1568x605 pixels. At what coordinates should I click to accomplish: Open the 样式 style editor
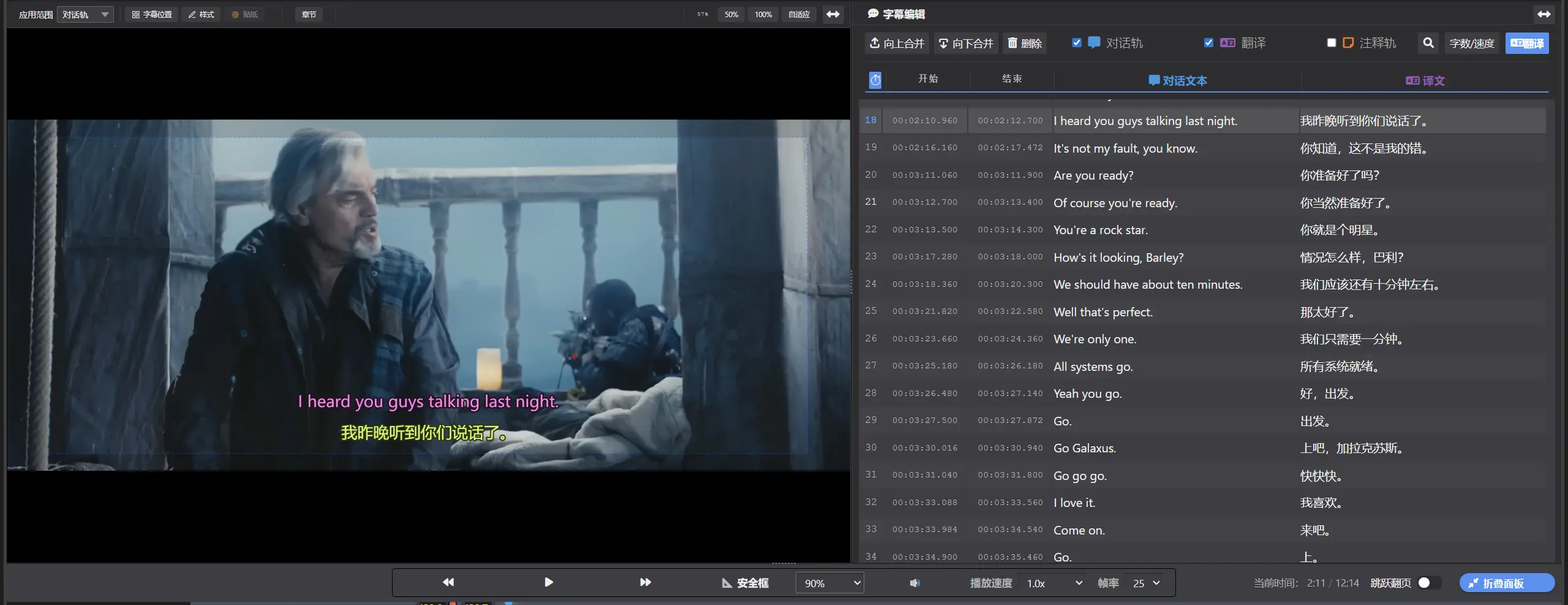click(x=201, y=15)
